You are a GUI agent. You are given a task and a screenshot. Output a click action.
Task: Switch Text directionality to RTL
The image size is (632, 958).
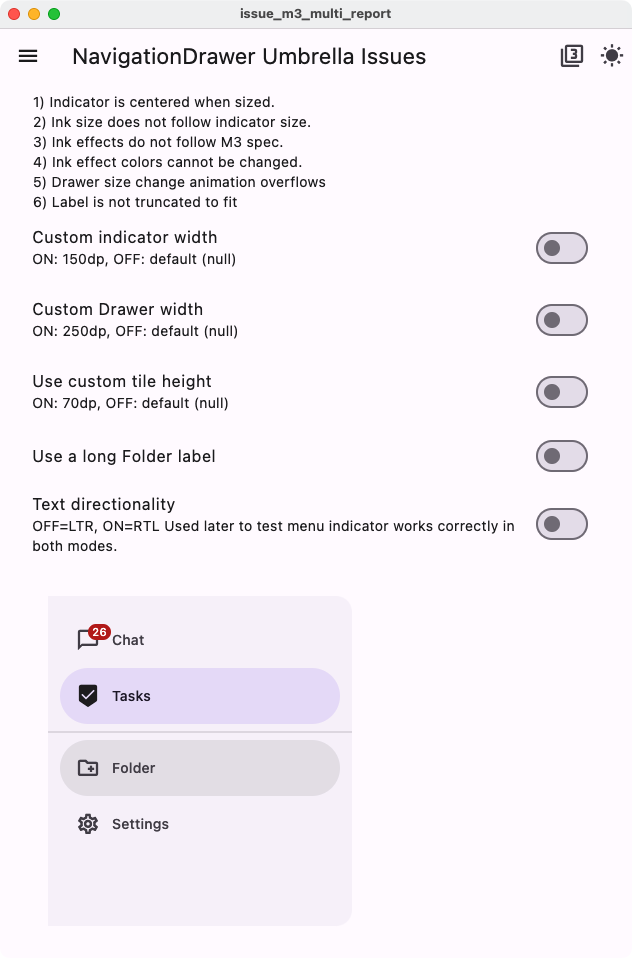coord(561,523)
